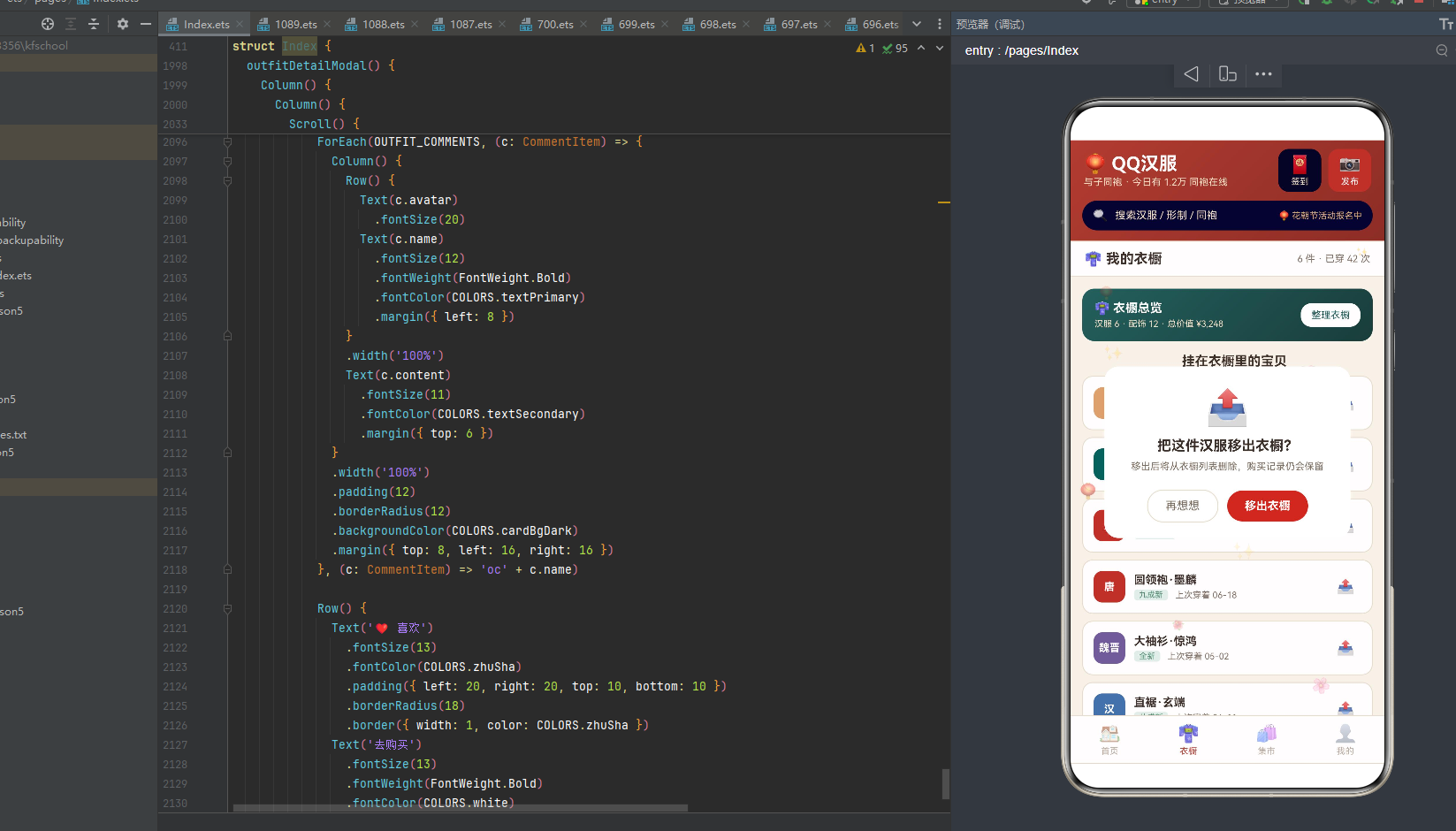Fold the Row block at line 2120

pyautogui.click(x=227, y=609)
